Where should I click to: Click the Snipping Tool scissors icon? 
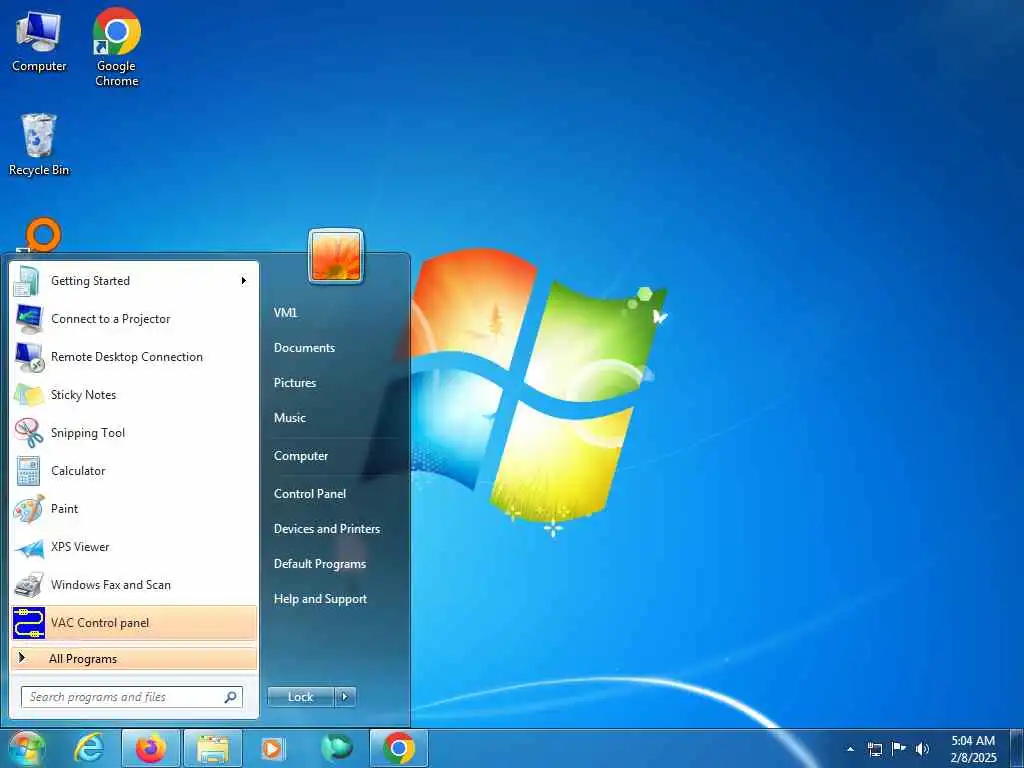click(29, 433)
